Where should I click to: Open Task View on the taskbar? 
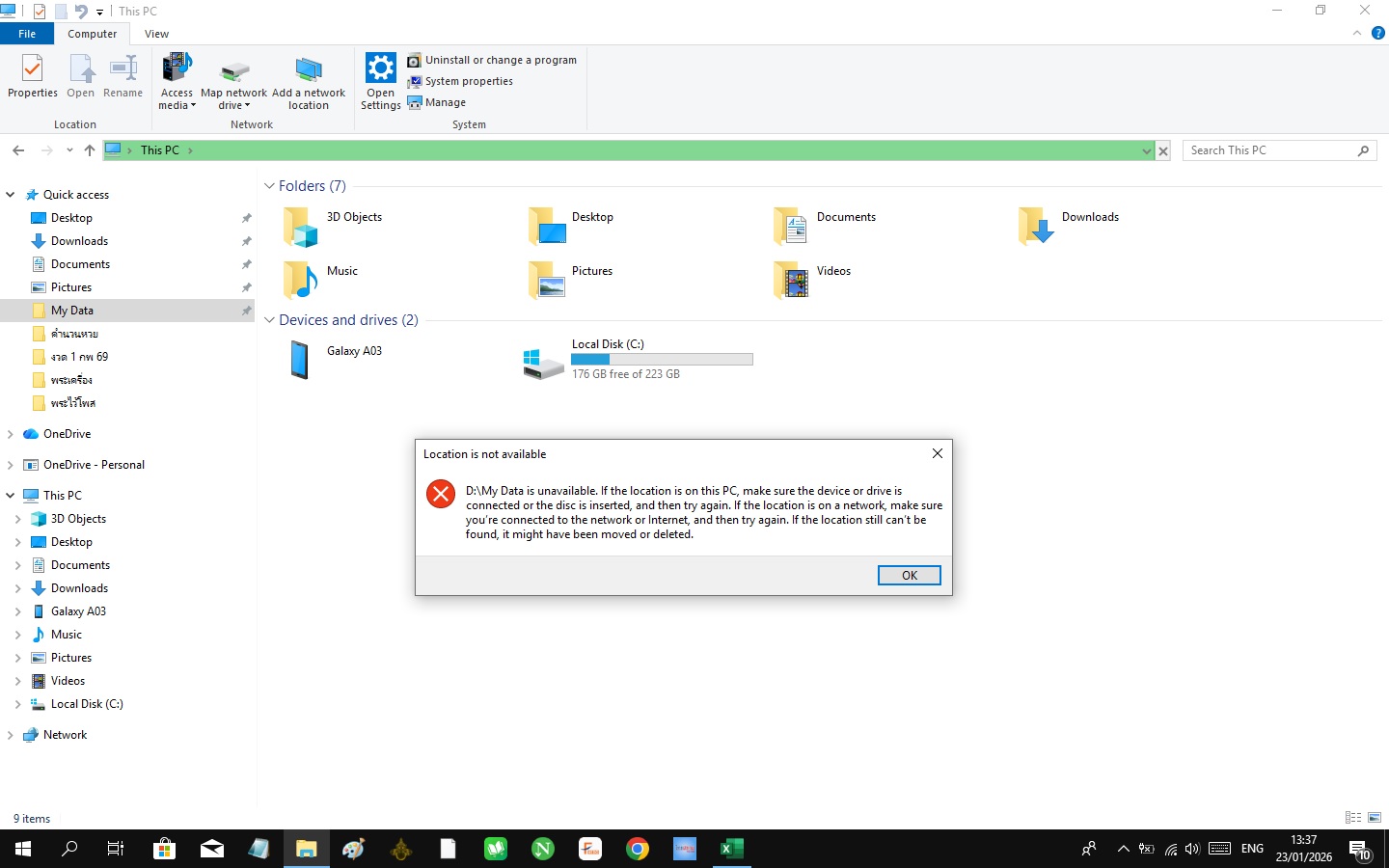pyautogui.click(x=116, y=849)
